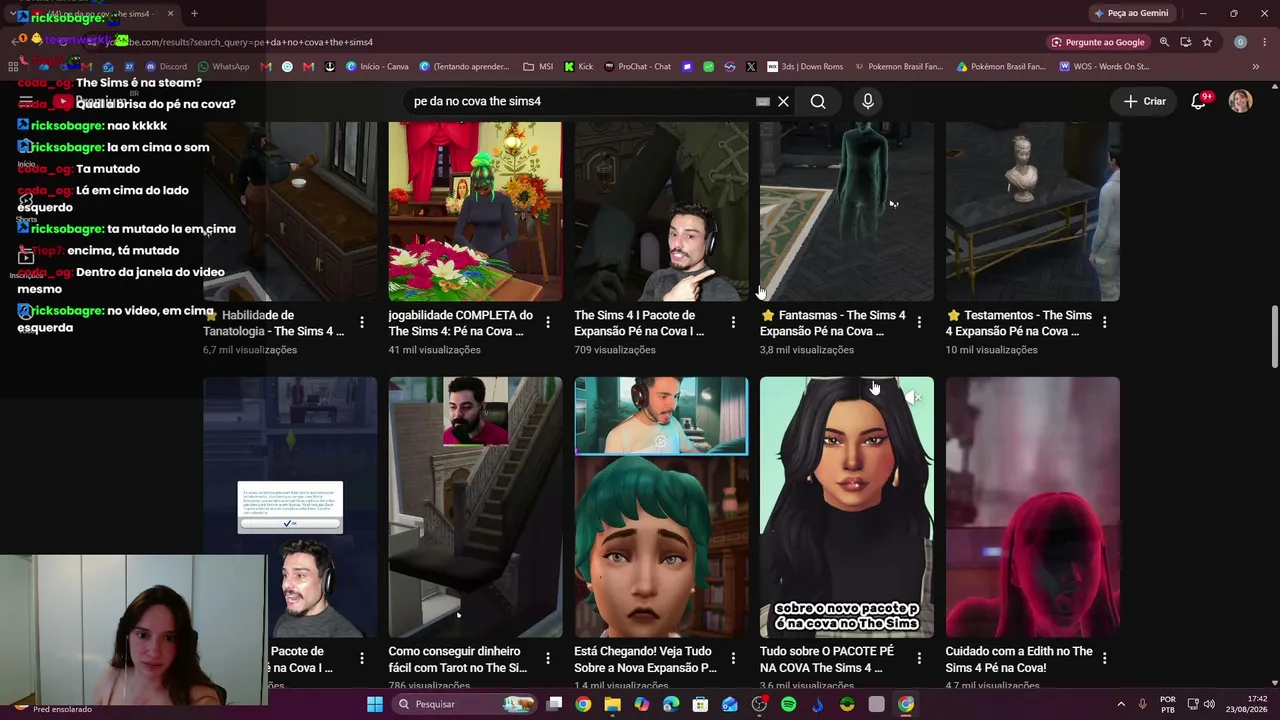Open Copilot from the taskbar
Viewport: 1280px width, 720px height.
tap(642, 704)
